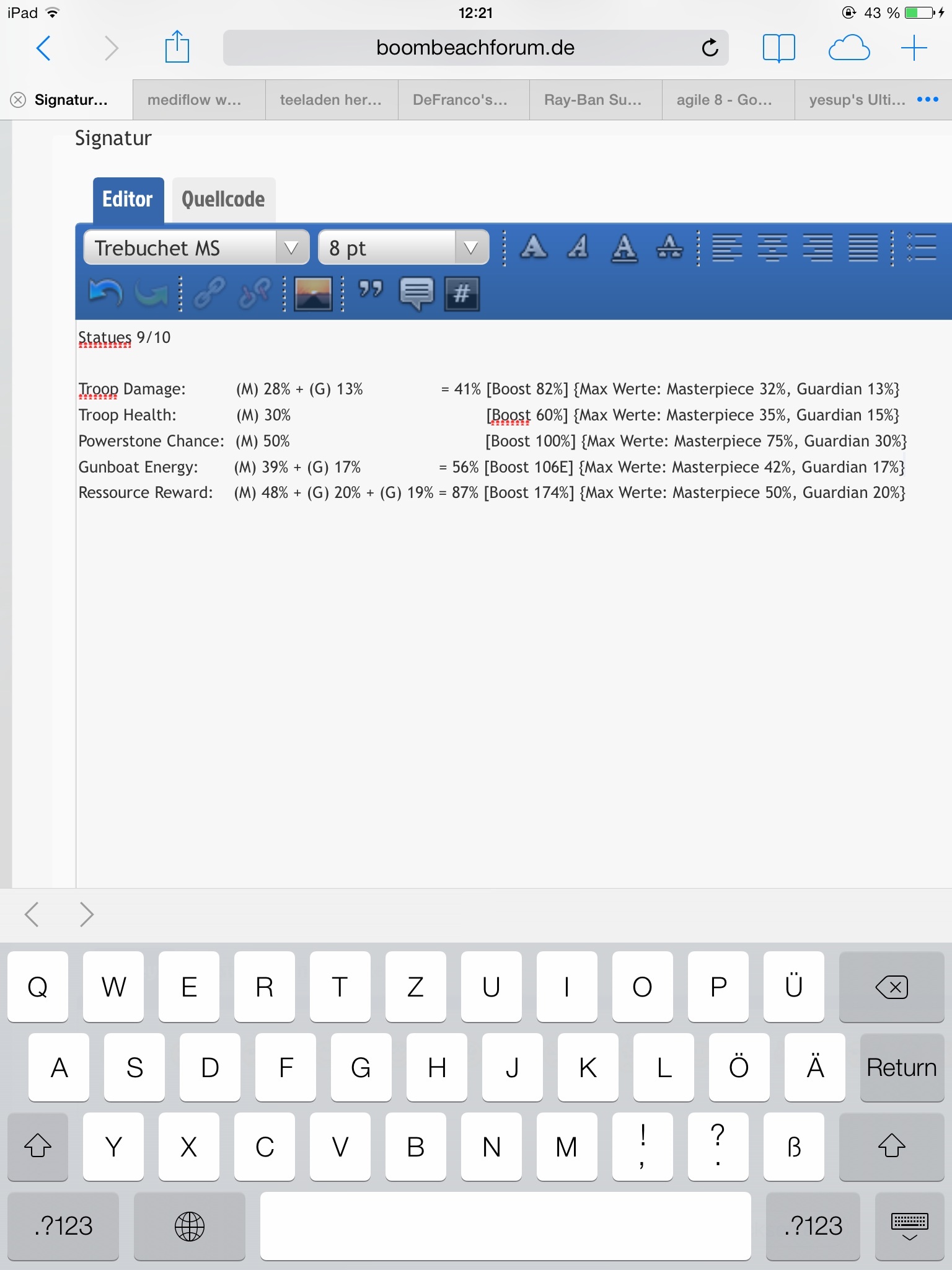Insert a link with chain icon

point(209,293)
